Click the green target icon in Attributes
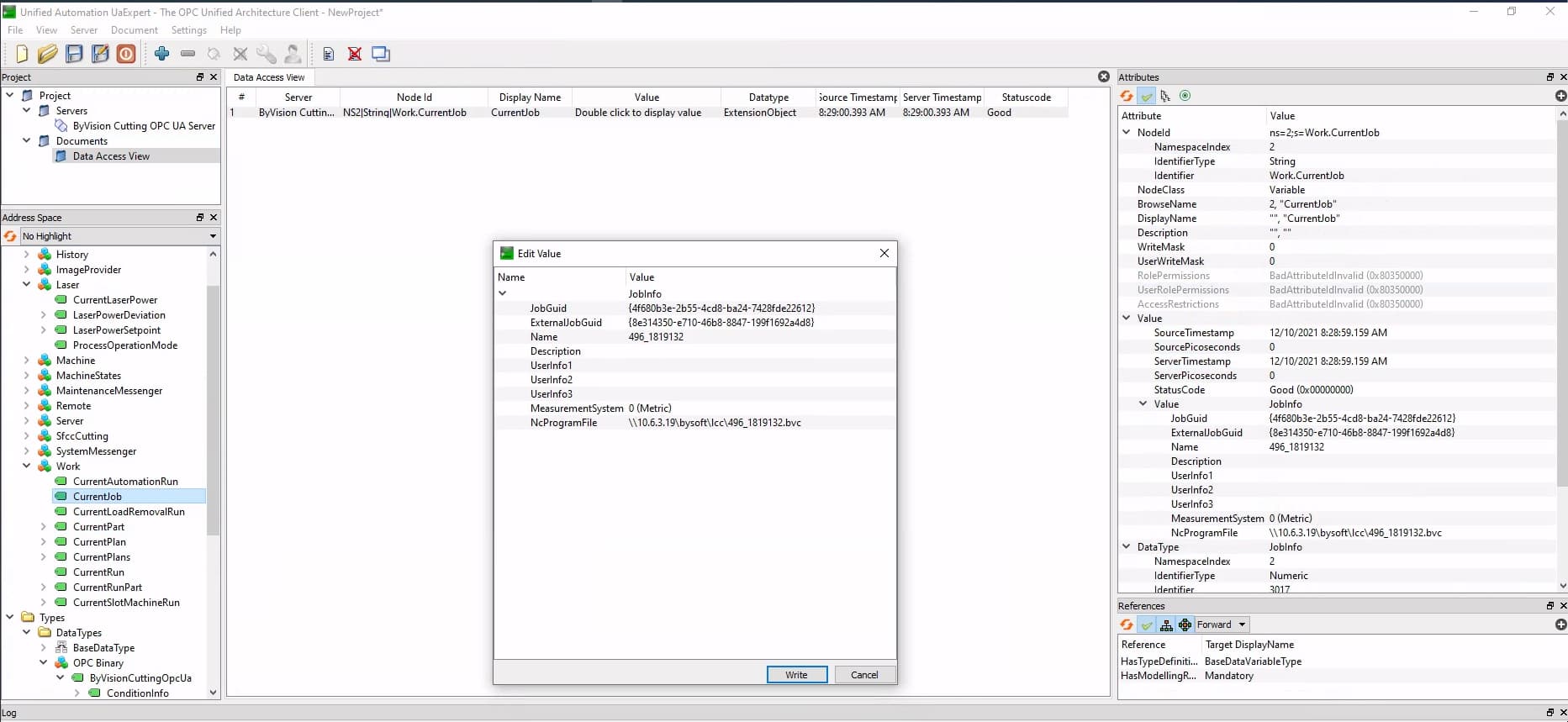Viewport: 1568px width, 722px height. click(x=1185, y=96)
